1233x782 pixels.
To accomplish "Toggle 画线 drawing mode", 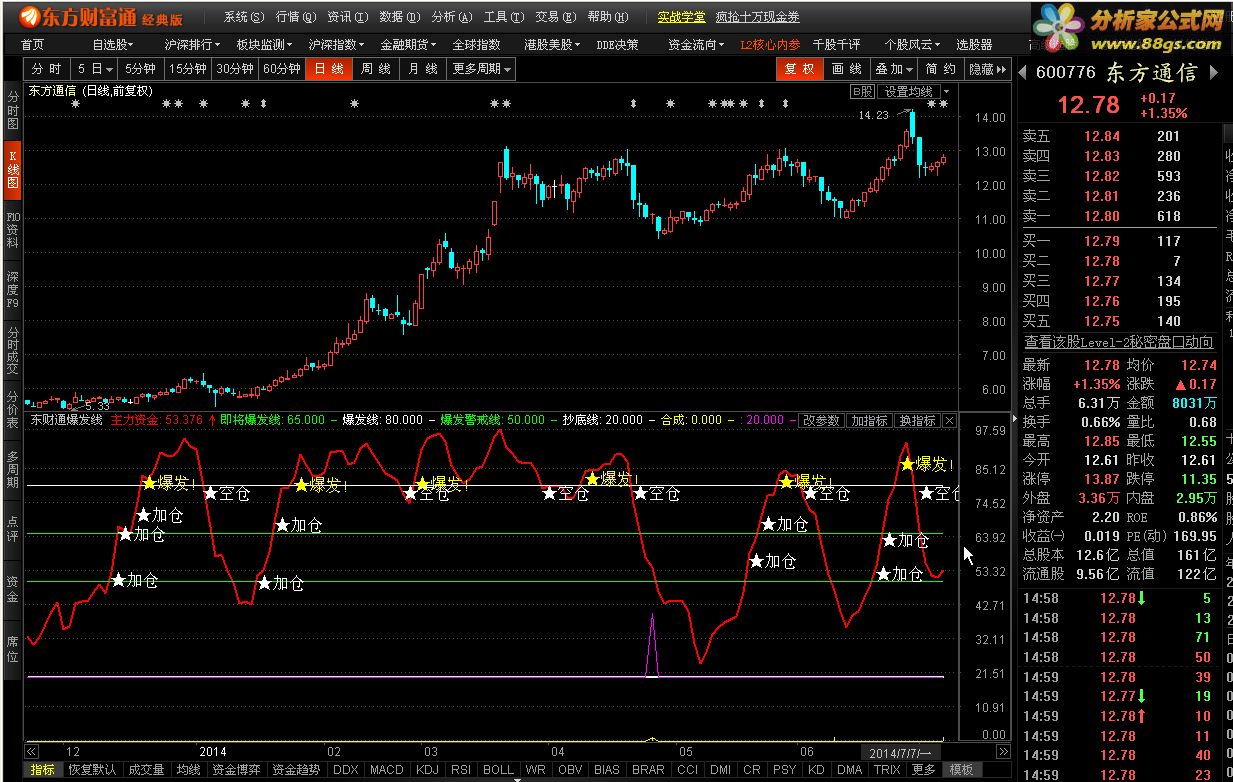I will [846, 69].
